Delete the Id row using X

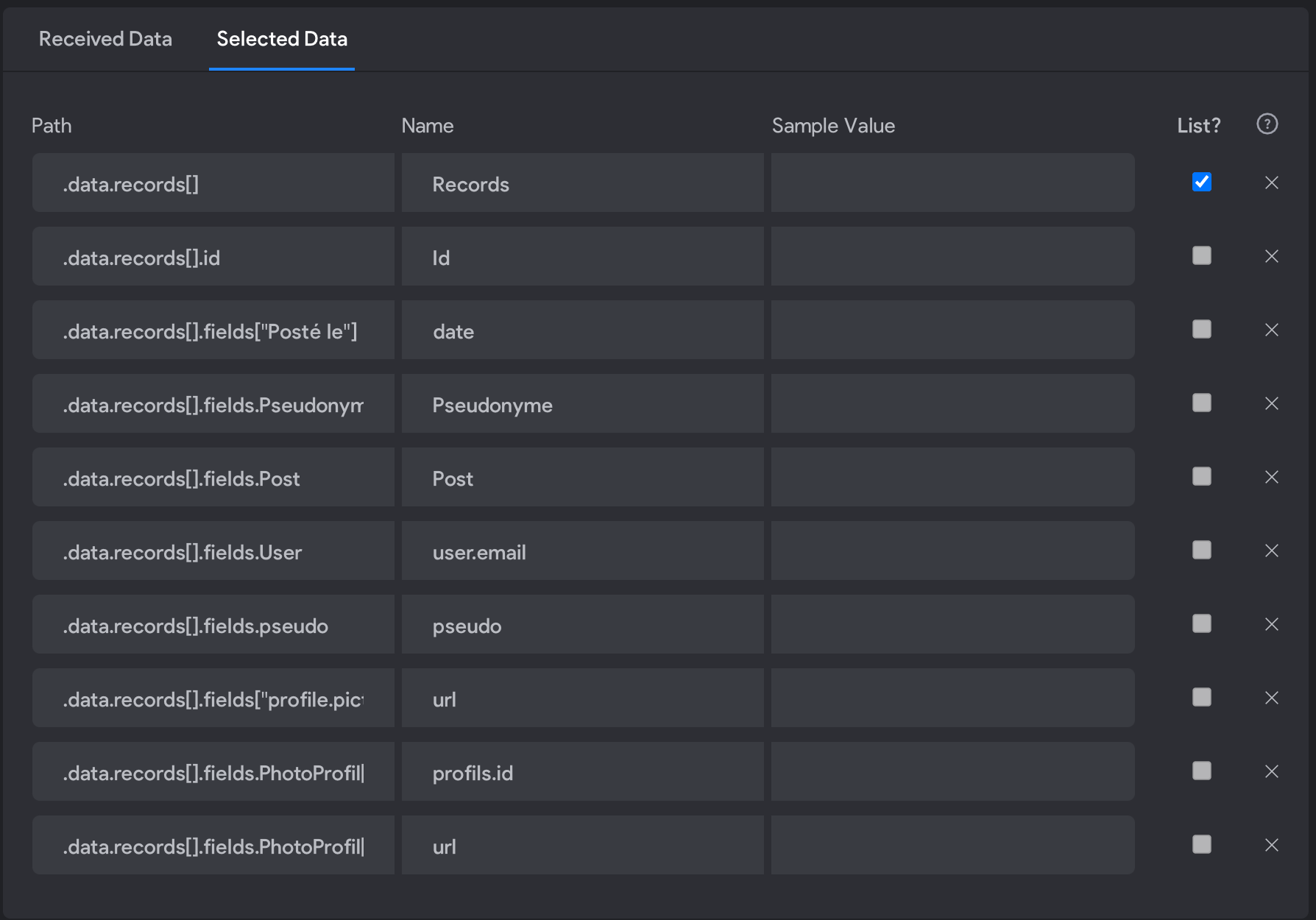[x=1271, y=256]
